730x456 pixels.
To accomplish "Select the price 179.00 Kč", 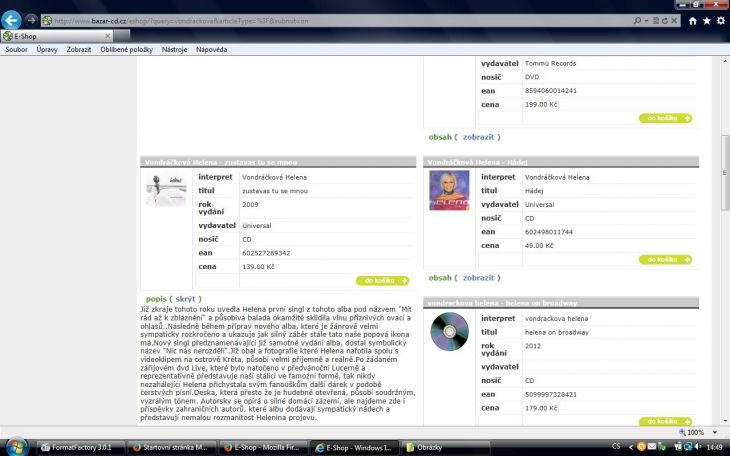I will pyautogui.click(x=541, y=408).
